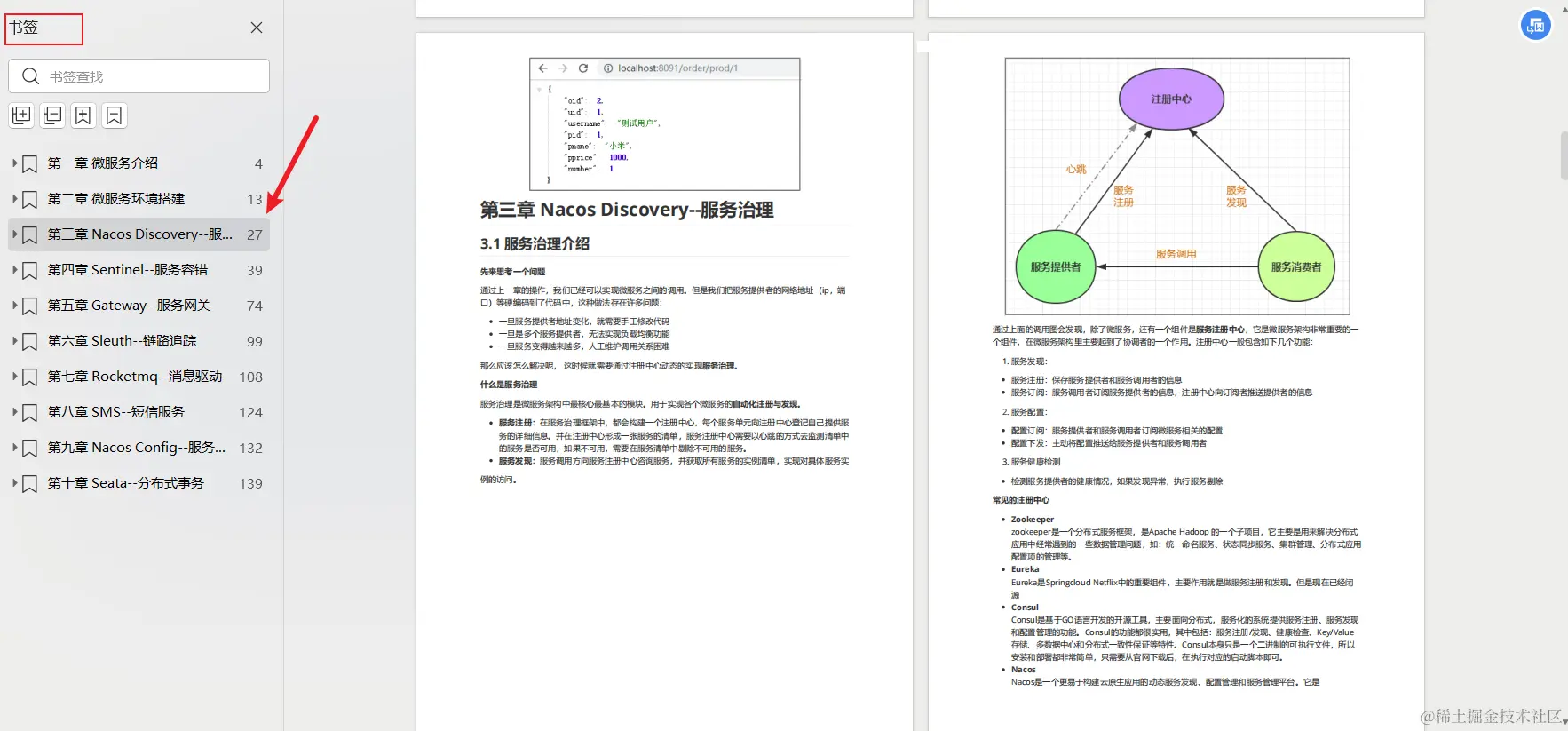The height and width of the screenshot is (731, 1568).
Task: Select 第三章 Nacos Discovery bookmark title
Action: coord(140,234)
